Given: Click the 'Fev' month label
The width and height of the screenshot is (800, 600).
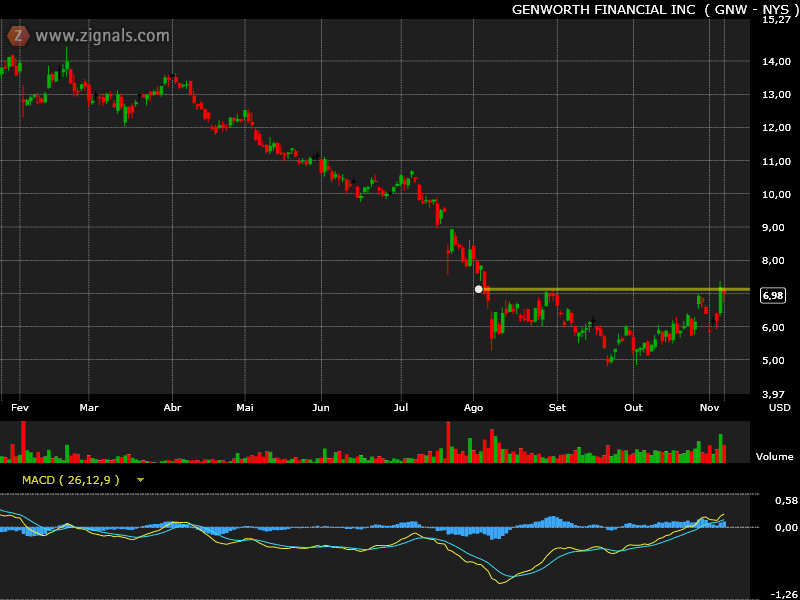Looking at the screenshot, I should (x=19, y=408).
